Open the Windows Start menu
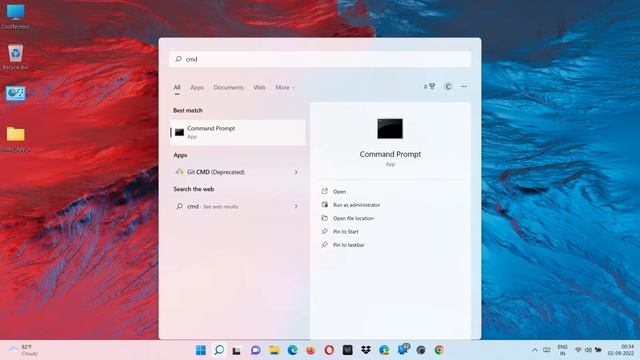The image size is (640, 360). click(200, 350)
